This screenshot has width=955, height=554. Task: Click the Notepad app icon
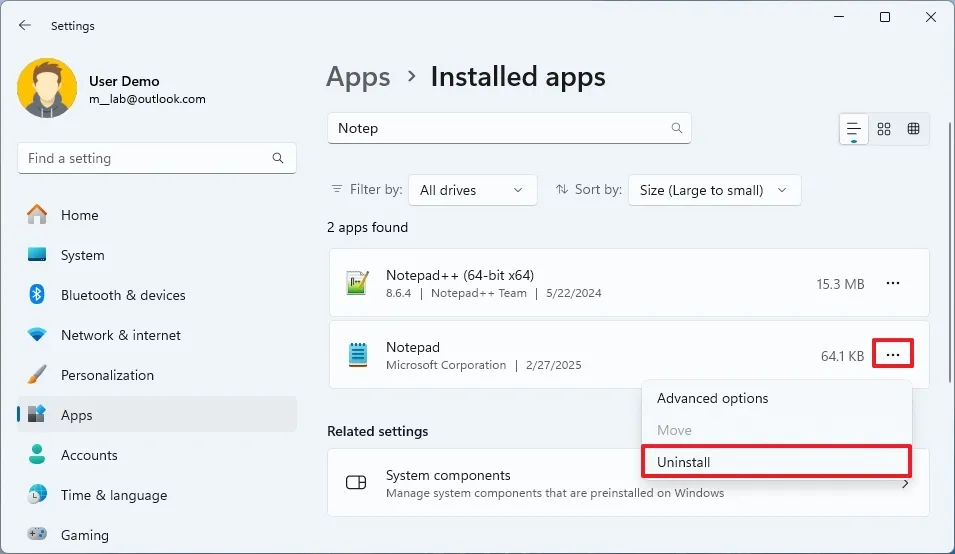pos(358,354)
